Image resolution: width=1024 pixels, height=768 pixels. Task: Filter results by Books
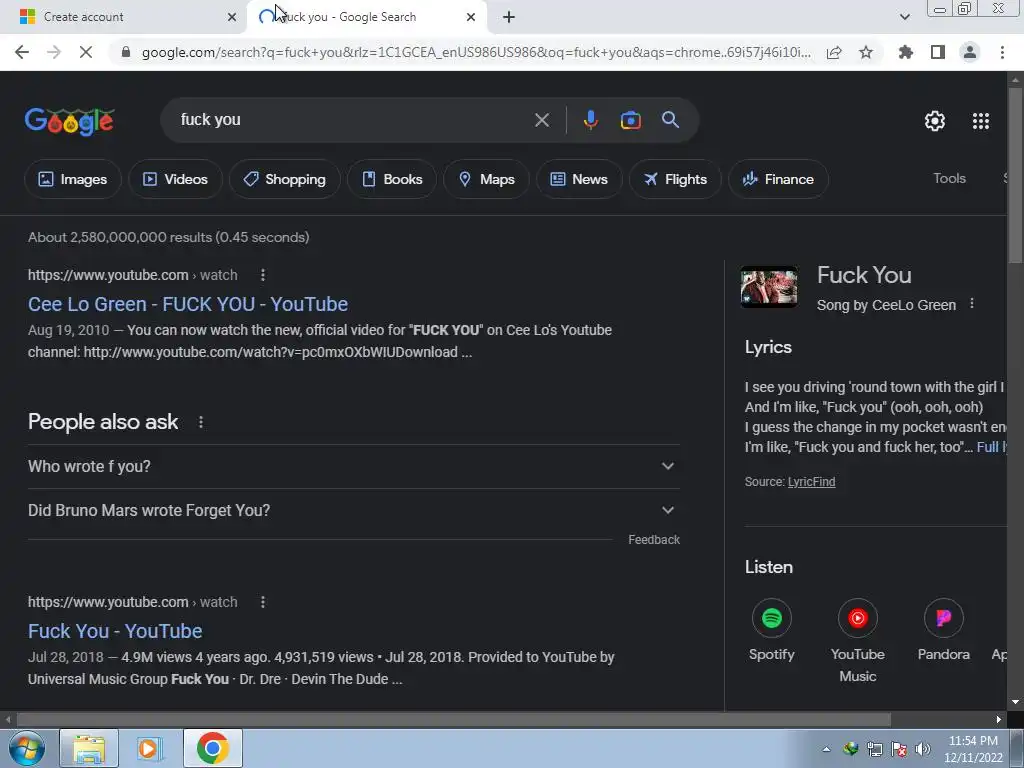[392, 179]
